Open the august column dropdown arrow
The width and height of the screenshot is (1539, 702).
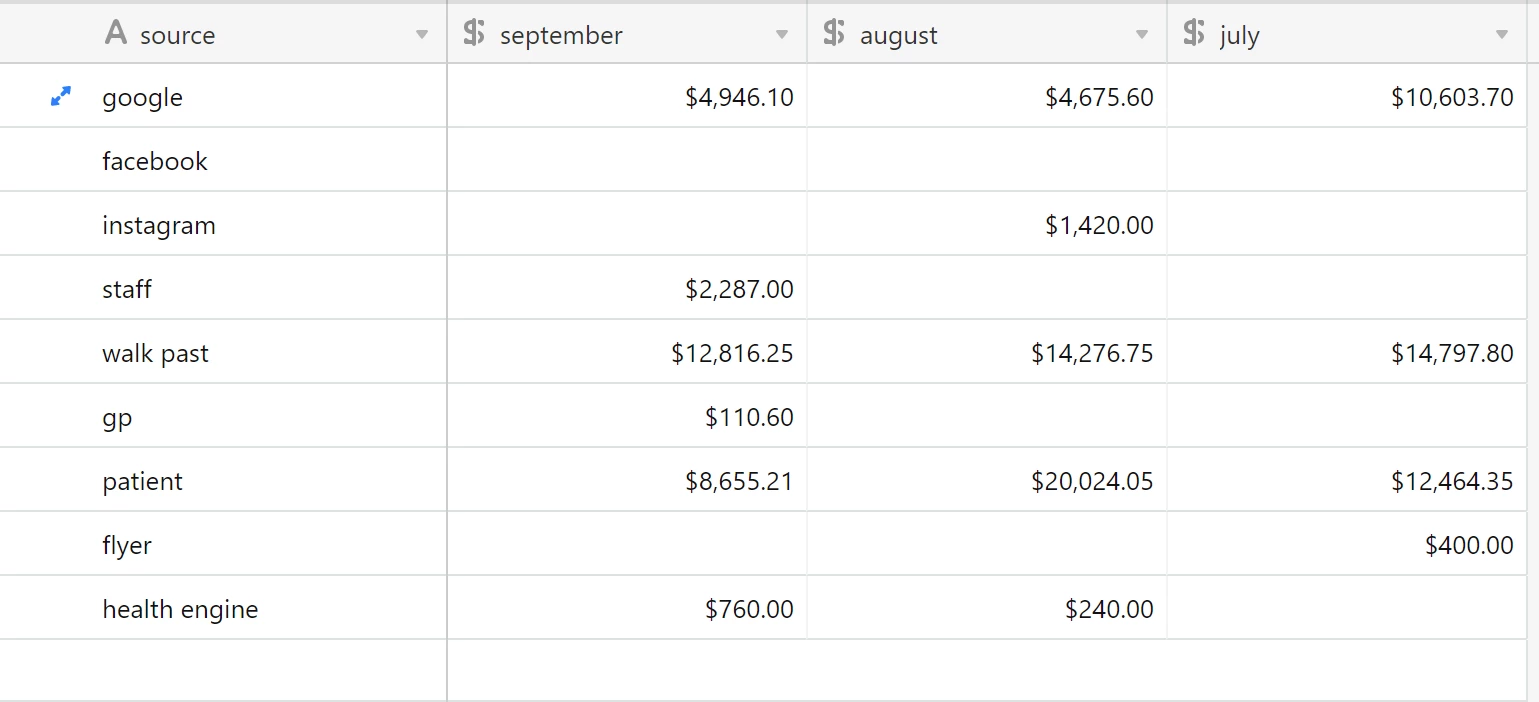pos(1142,36)
